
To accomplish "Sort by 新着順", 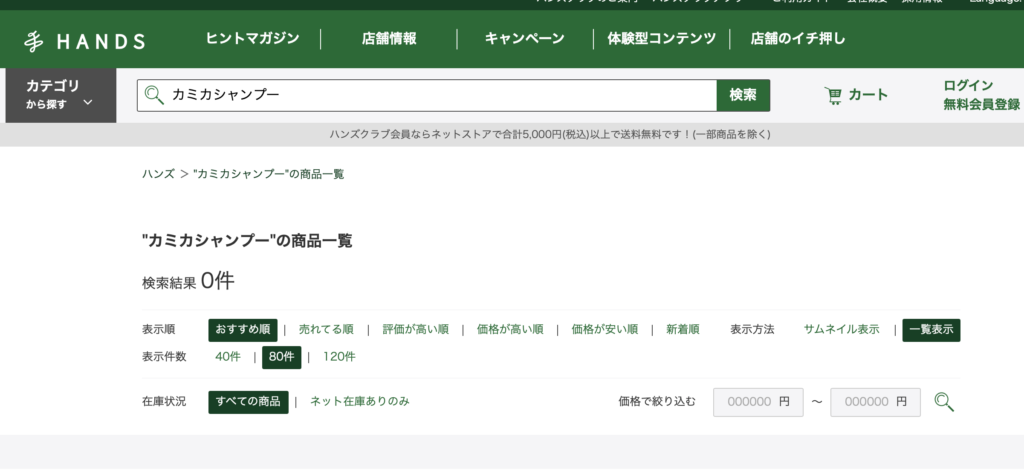I will [x=682, y=330].
